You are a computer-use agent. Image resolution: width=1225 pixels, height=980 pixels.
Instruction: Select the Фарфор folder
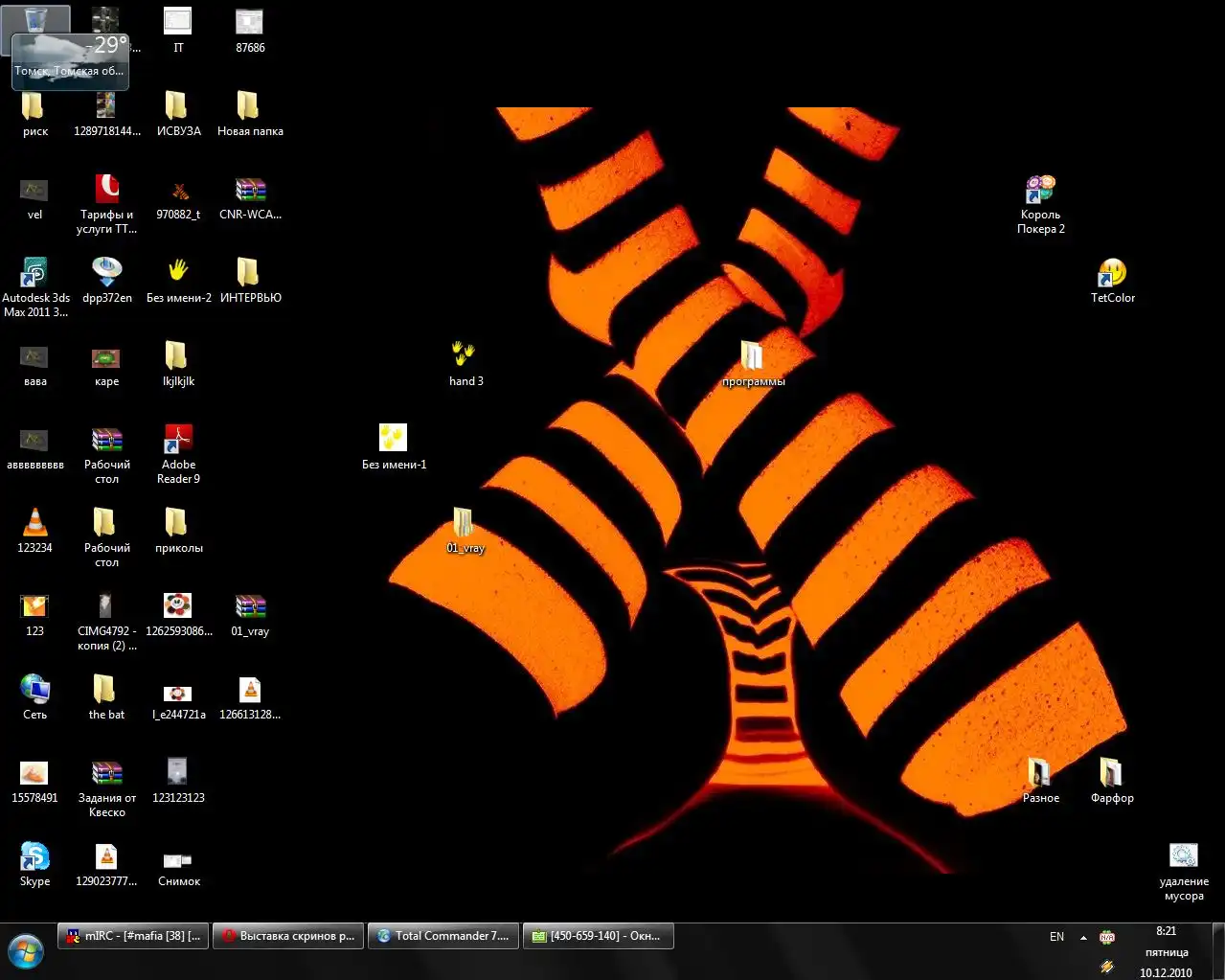(x=1111, y=773)
